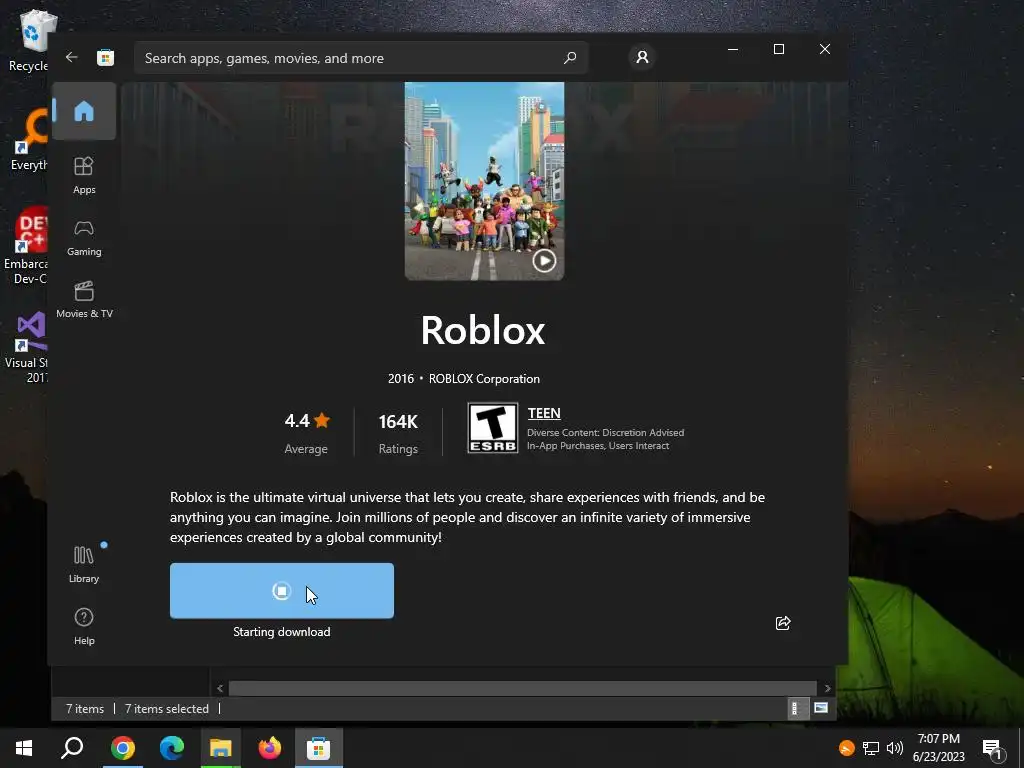This screenshot has height=768, width=1024.
Task: Click the Microsoft Store logo icon
Action: pyautogui.click(x=105, y=57)
